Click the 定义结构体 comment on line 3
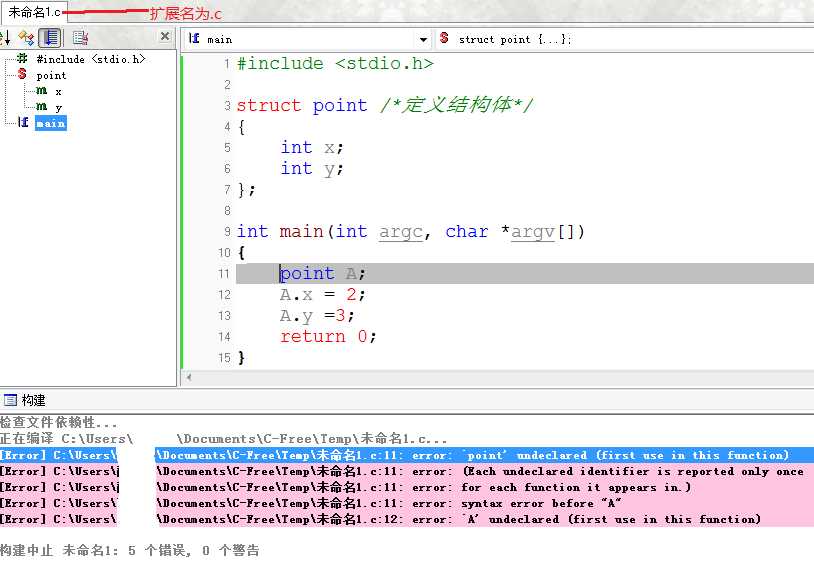 [x=456, y=105]
